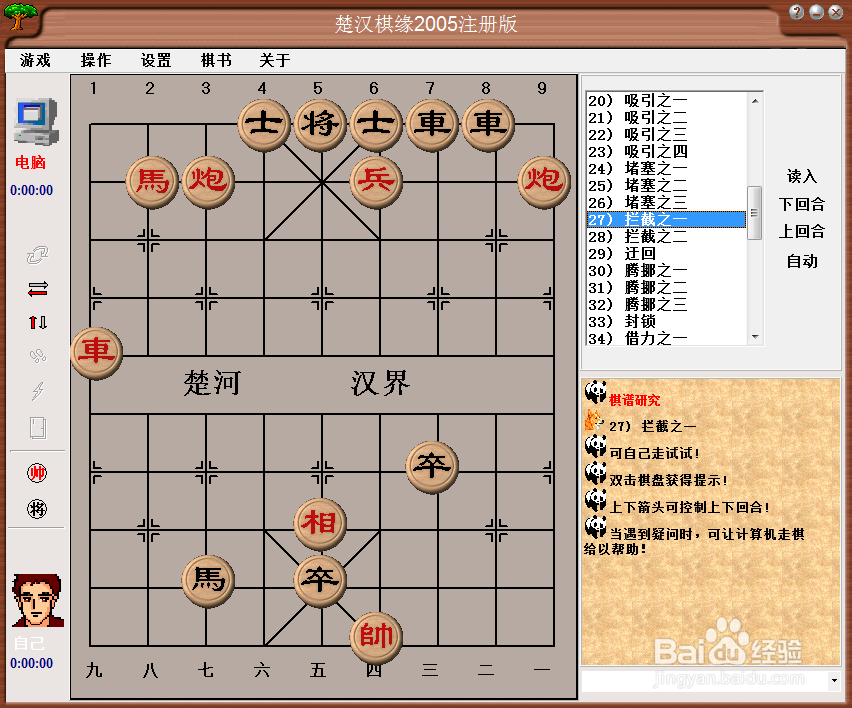
Task: Select the black 將 piece
Action: (x=320, y=125)
